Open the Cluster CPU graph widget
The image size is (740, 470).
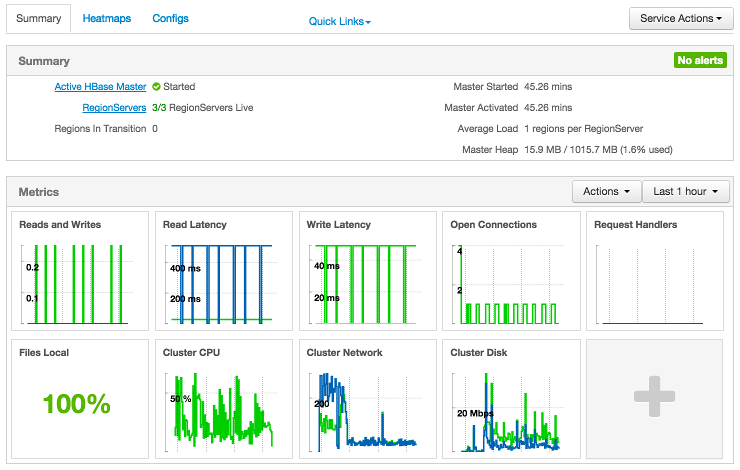coord(222,398)
